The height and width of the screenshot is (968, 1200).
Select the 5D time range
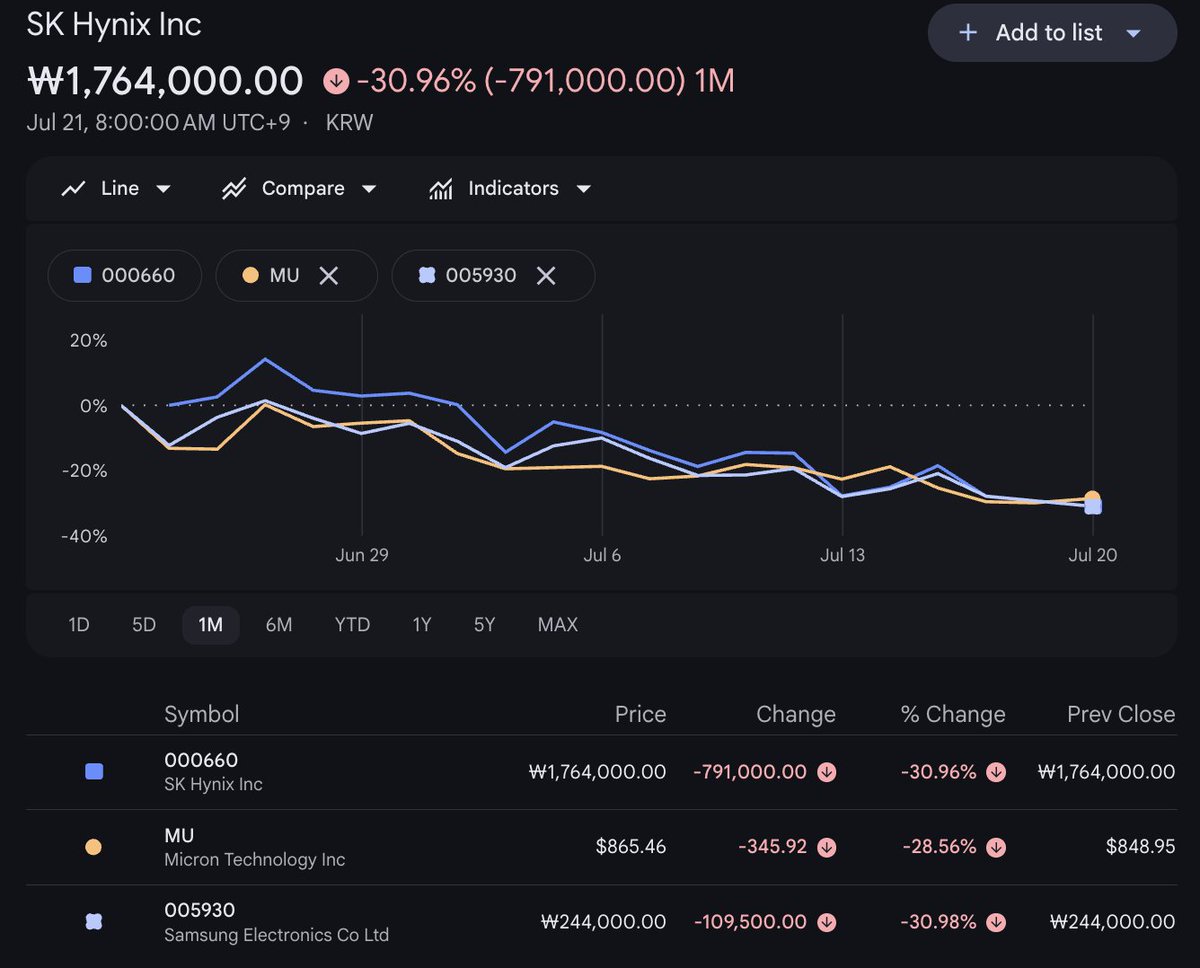pyautogui.click(x=144, y=625)
